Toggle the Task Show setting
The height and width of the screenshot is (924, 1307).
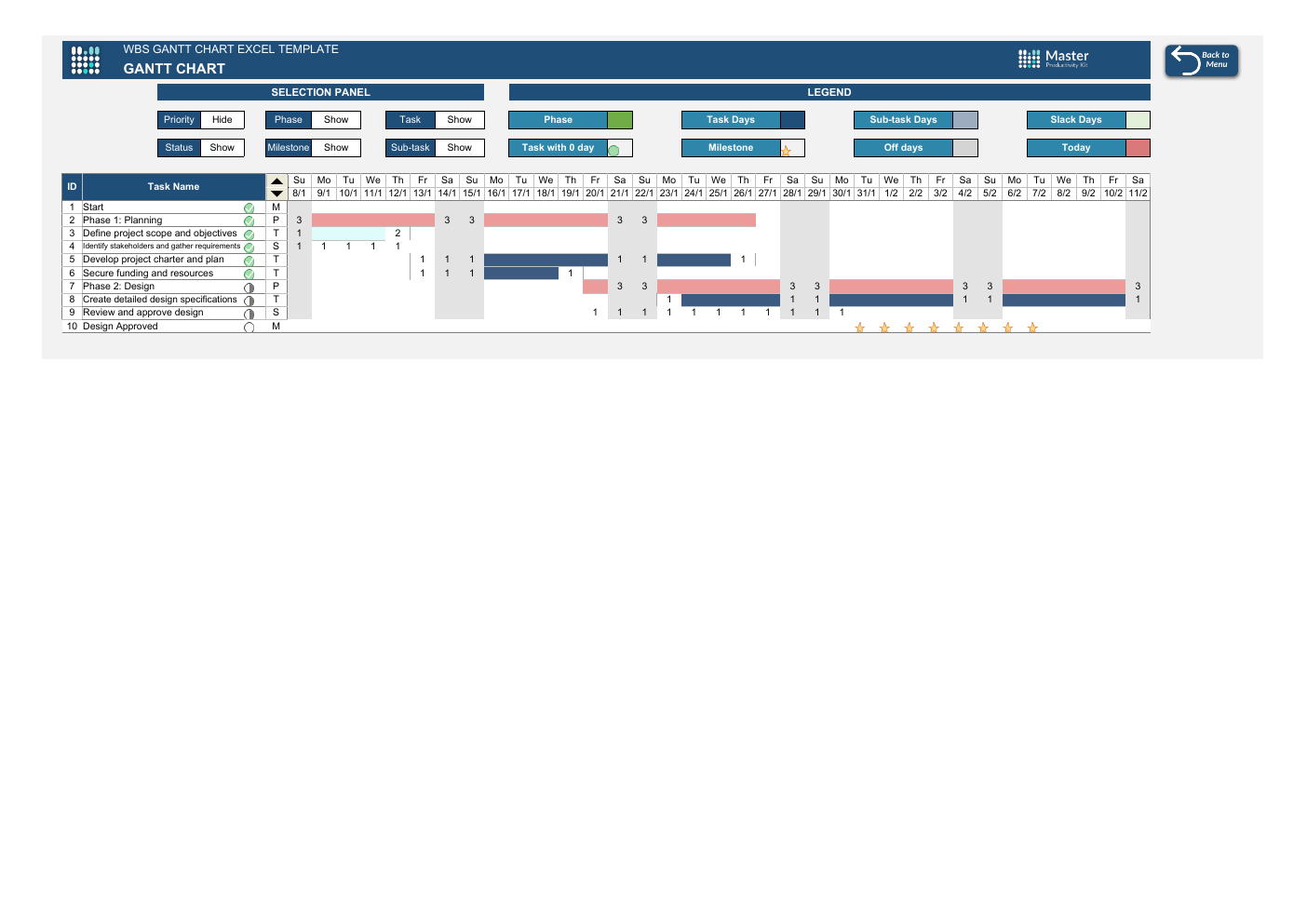coord(460,120)
